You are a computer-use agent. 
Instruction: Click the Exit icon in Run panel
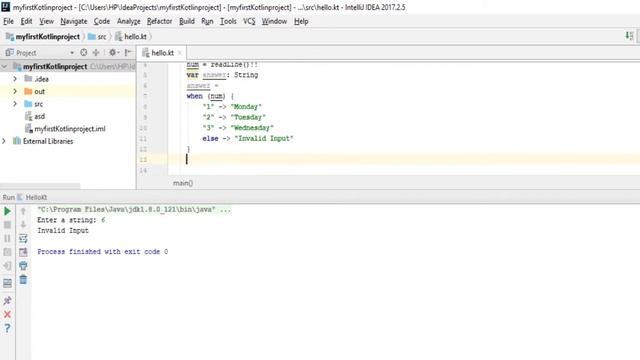(7, 266)
